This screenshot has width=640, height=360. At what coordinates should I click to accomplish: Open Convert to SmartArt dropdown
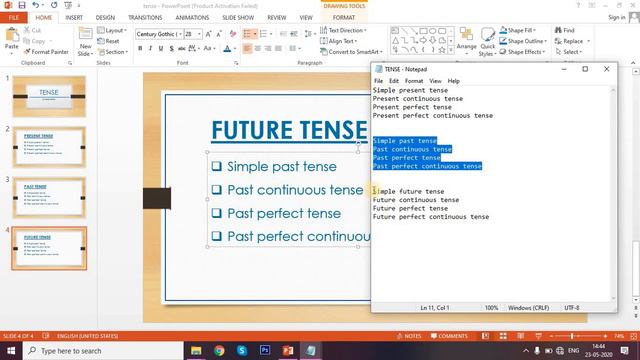(351, 52)
